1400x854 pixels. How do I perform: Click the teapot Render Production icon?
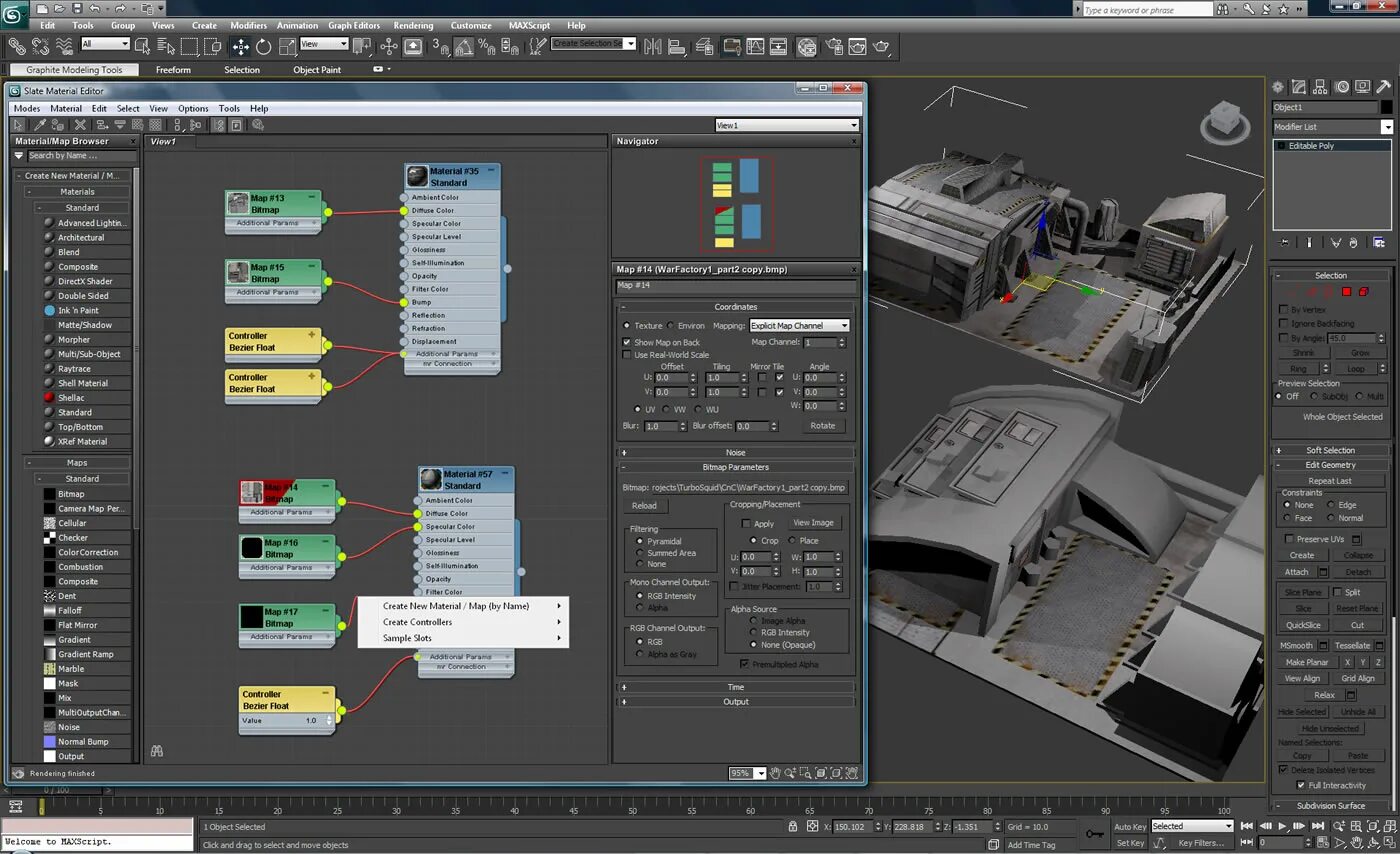coord(881,46)
